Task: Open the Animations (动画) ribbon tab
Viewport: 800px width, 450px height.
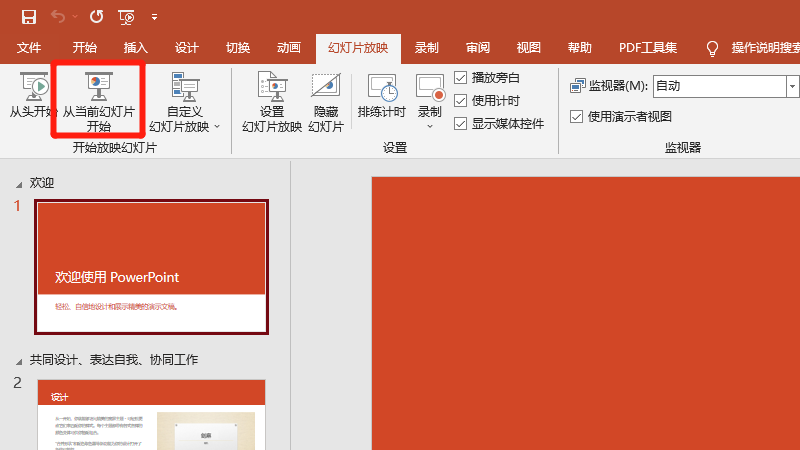Action: (x=288, y=48)
